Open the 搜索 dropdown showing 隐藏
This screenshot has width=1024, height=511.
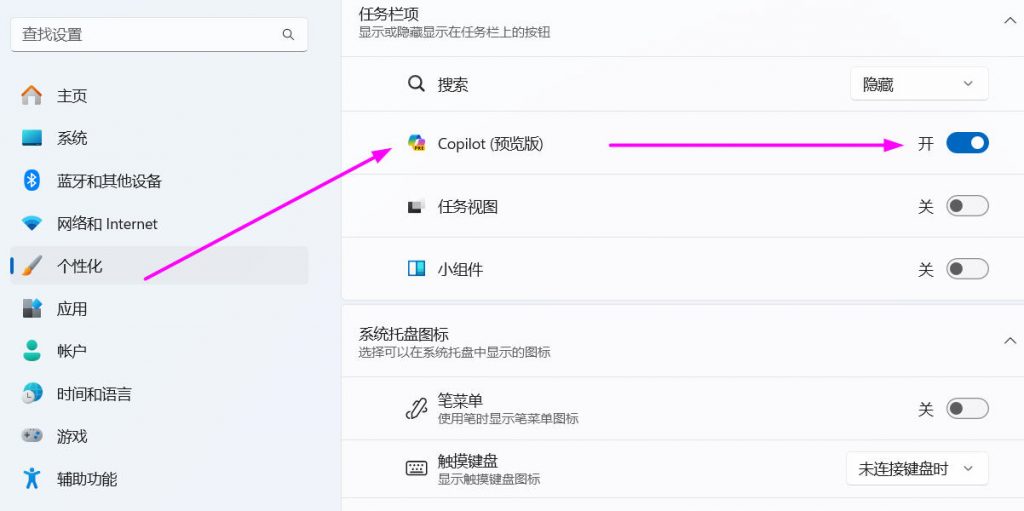pyautogui.click(x=919, y=85)
